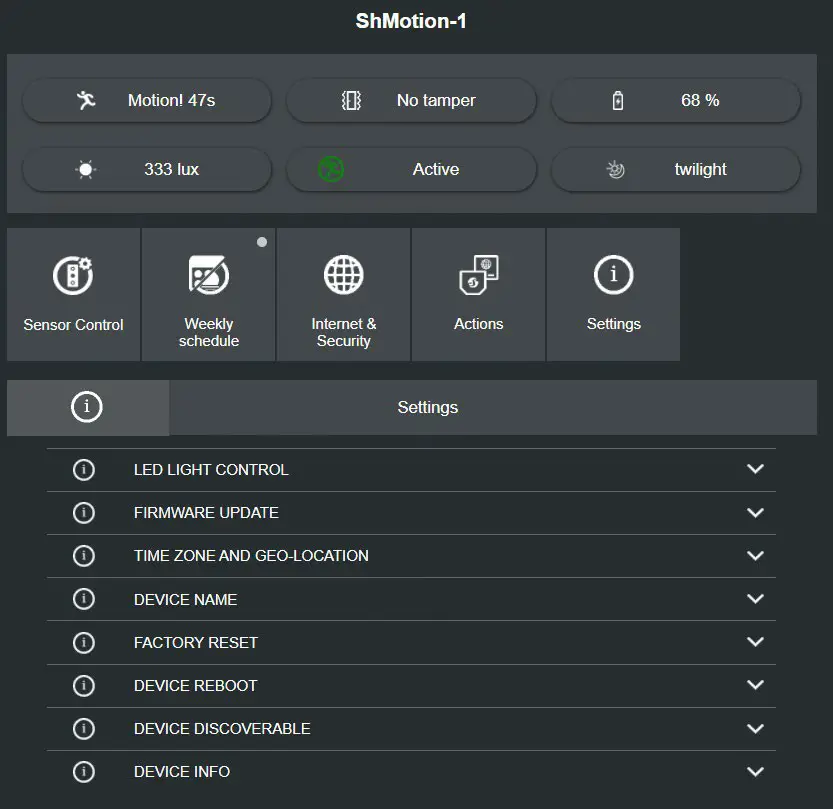Screen dimensions: 833x809
Task: Open the Weekly schedule panel
Action: click(x=208, y=294)
